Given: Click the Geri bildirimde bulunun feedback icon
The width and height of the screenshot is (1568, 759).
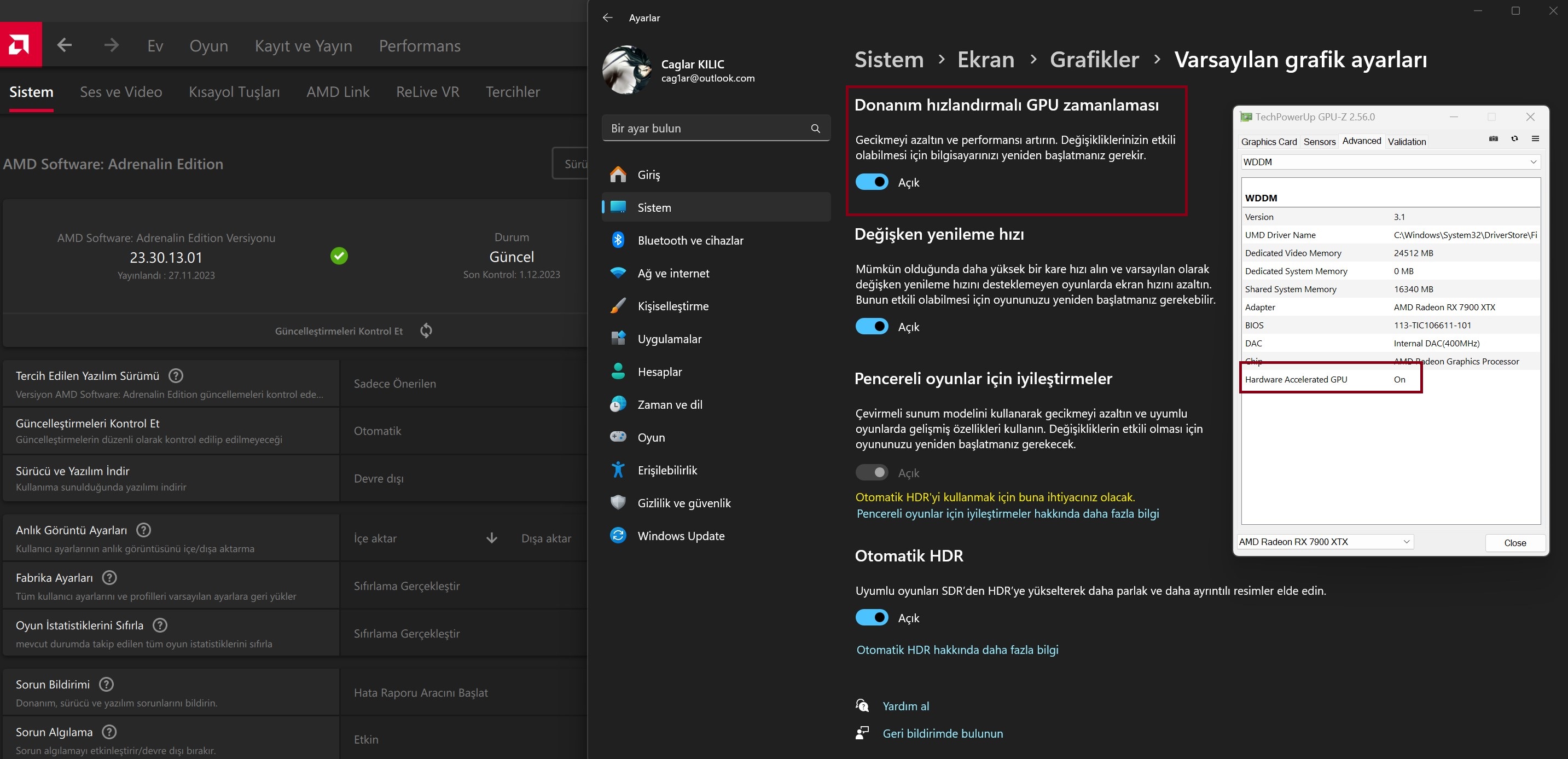Looking at the screenshot, I should click(x=862, y=733).
